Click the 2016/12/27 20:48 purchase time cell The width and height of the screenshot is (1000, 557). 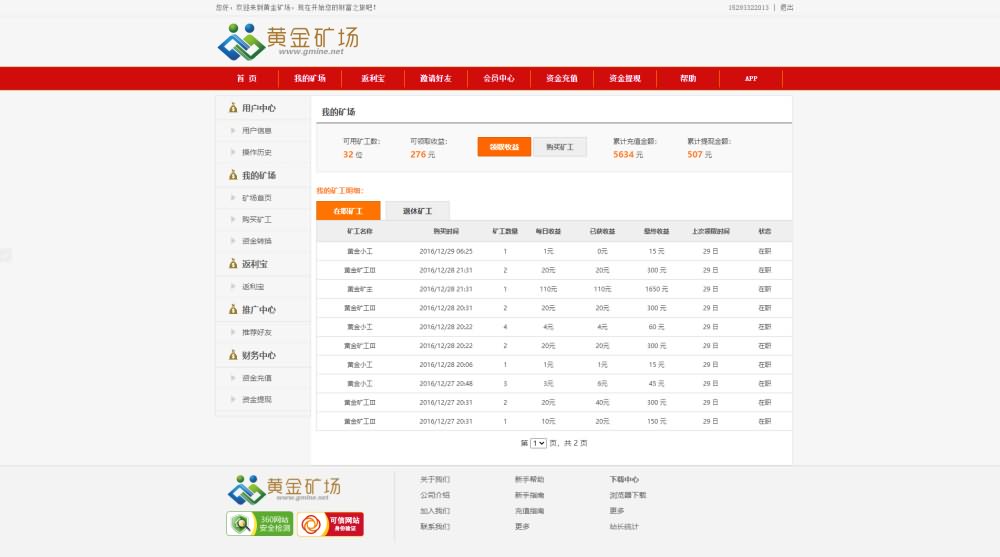pyautogui.click(x=446, y=383)
